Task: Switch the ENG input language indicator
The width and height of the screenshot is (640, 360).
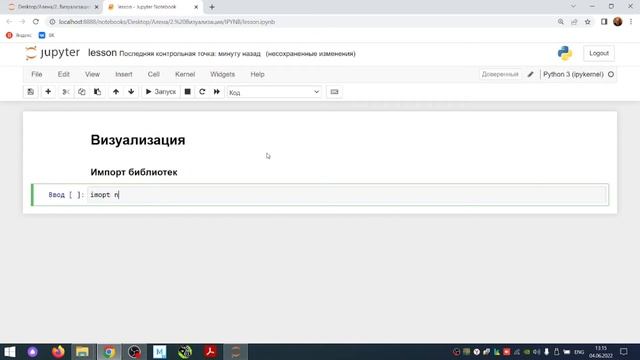Action: pos(579,352)
